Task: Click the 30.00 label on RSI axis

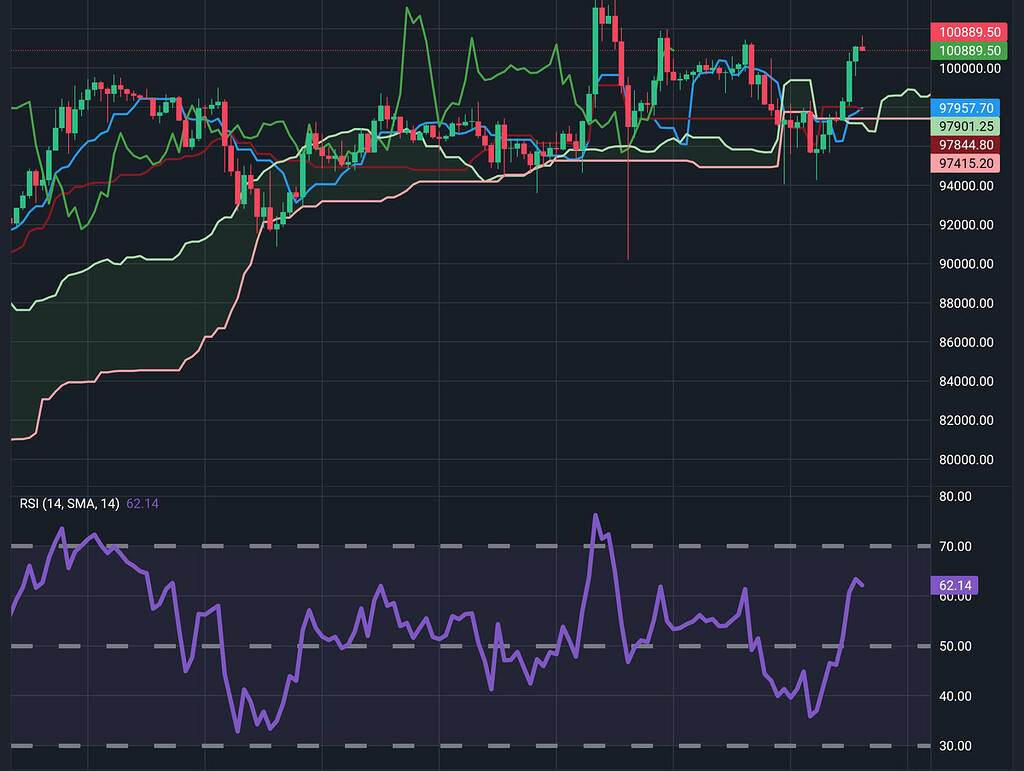Action: click(x=956, y=745)
